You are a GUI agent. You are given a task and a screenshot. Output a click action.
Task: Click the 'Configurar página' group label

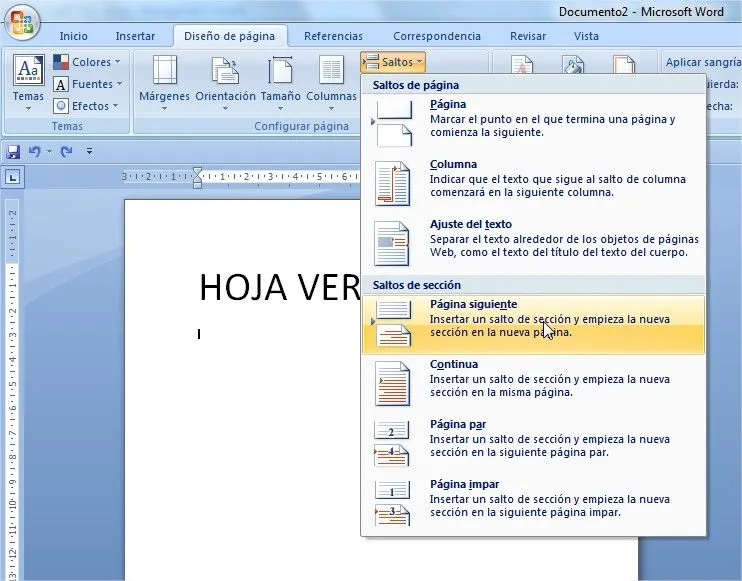pos(301,126)
